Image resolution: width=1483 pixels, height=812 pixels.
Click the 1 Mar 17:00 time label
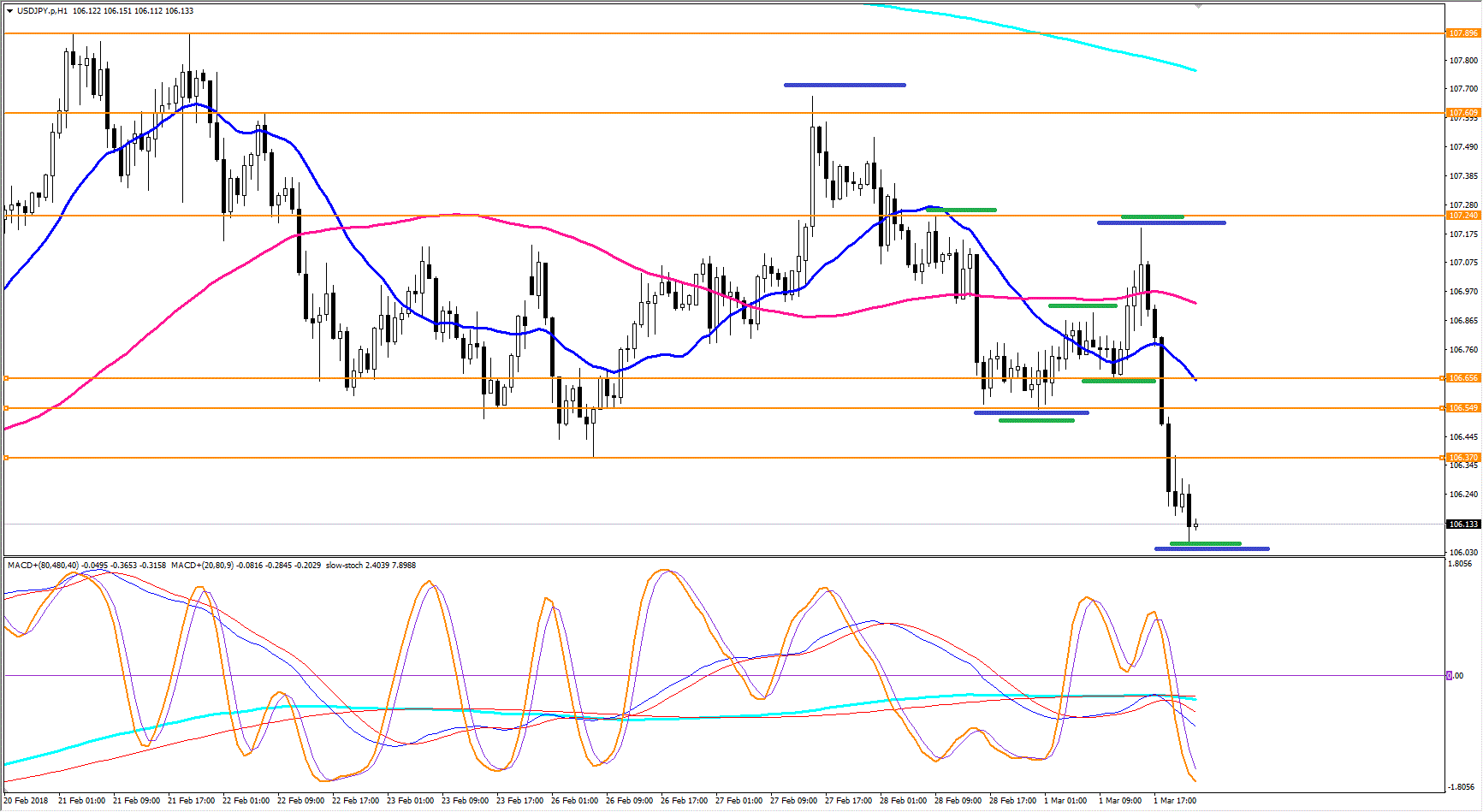tap(1175, 801)
